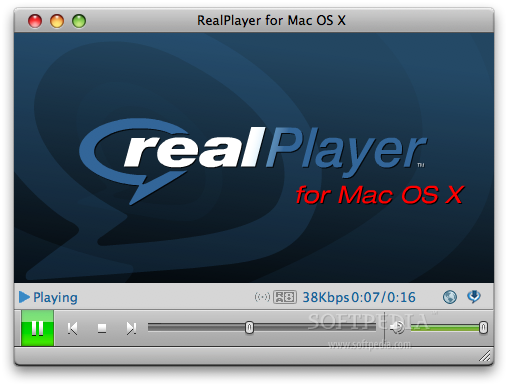The height and width of the screenshot is (386, 508).
Task: Click the window resize grip corner
Action: click(486, 356)
